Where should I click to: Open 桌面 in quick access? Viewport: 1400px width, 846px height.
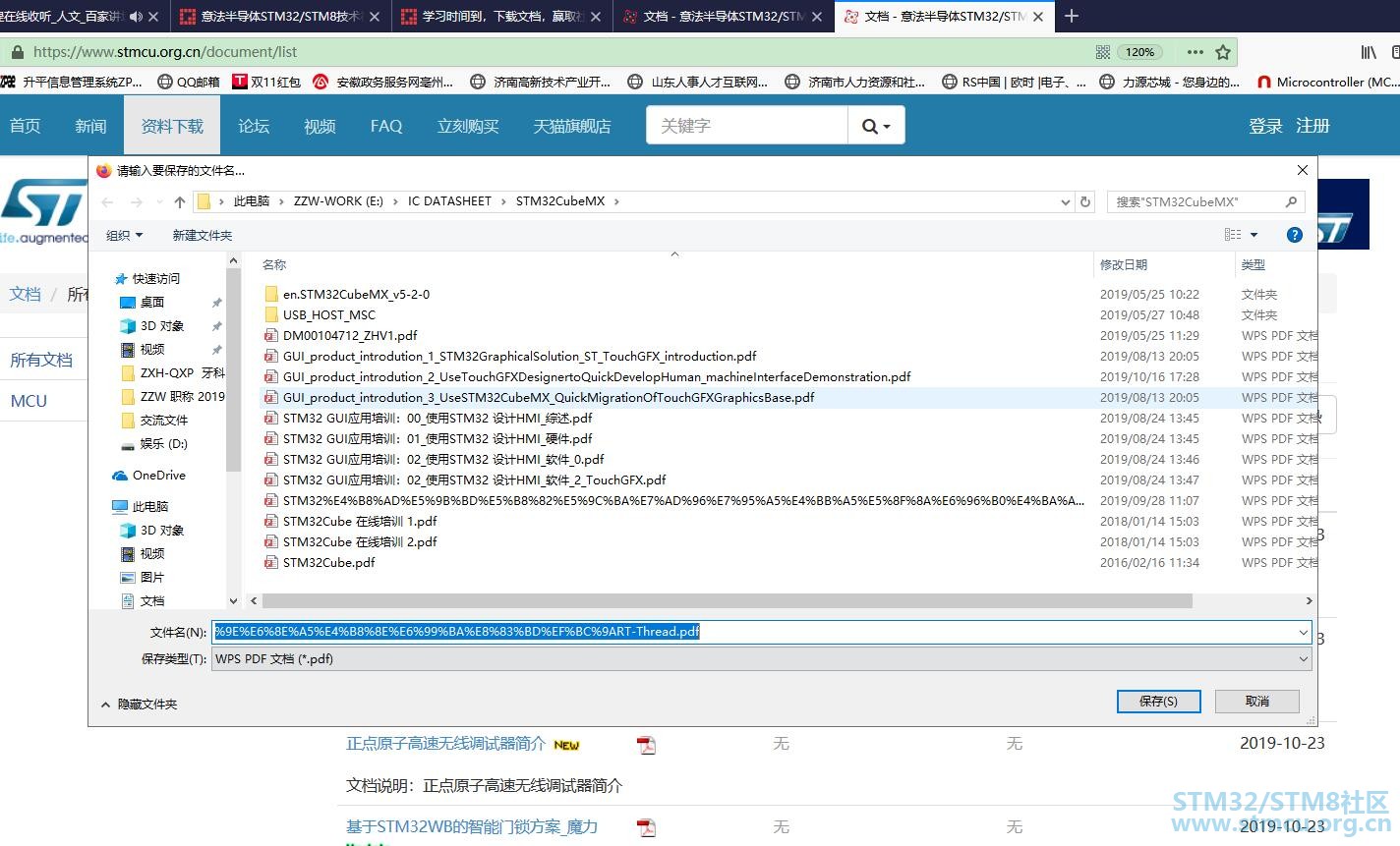(x=151, y=302)
